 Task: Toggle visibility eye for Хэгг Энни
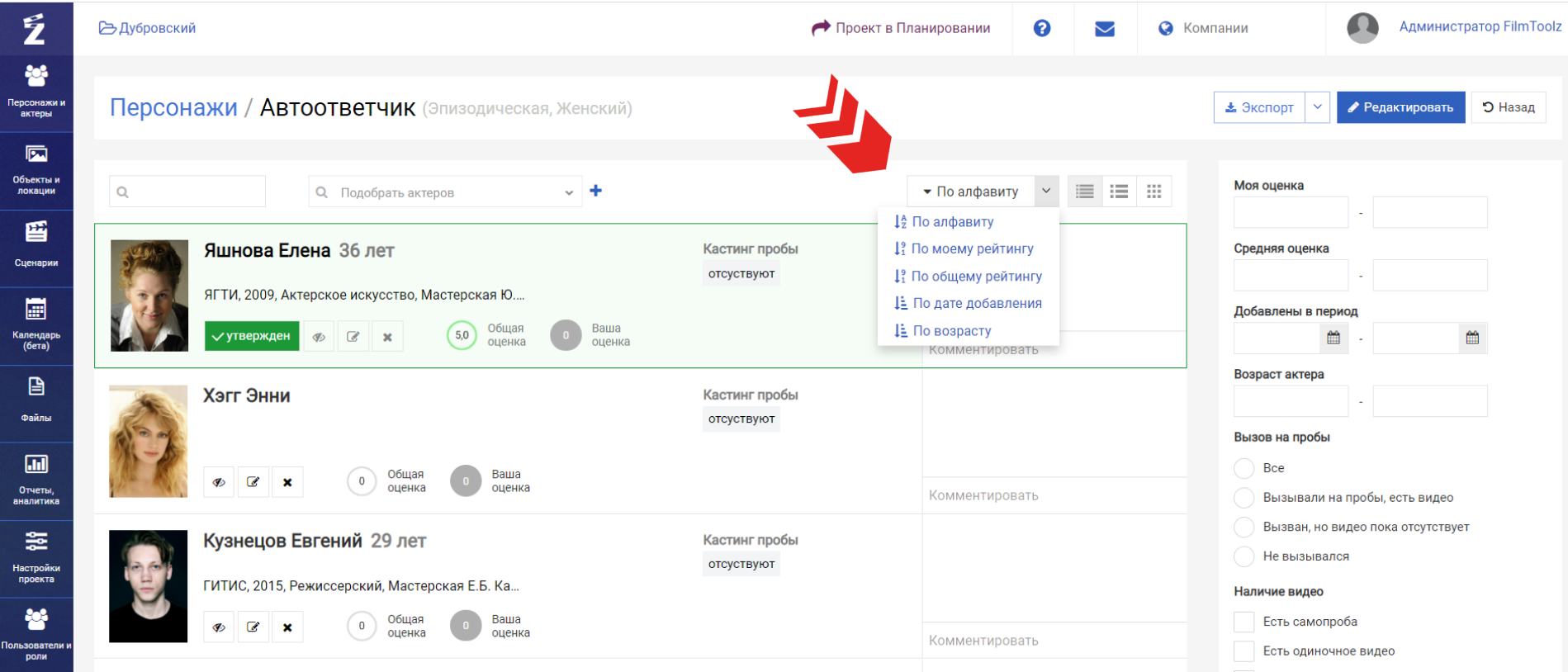click(219, 482)
